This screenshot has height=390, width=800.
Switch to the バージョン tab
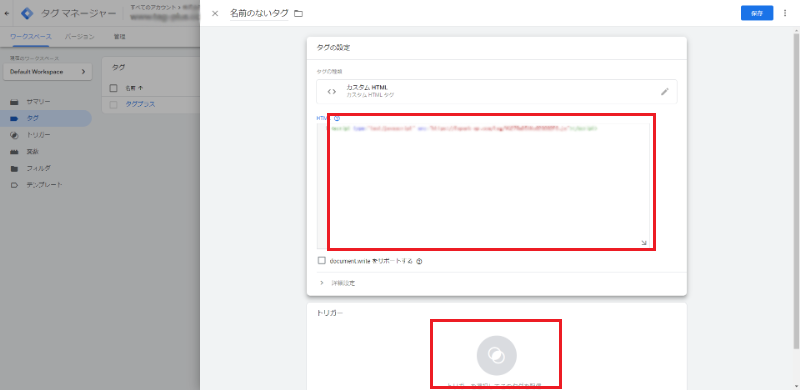80,37
